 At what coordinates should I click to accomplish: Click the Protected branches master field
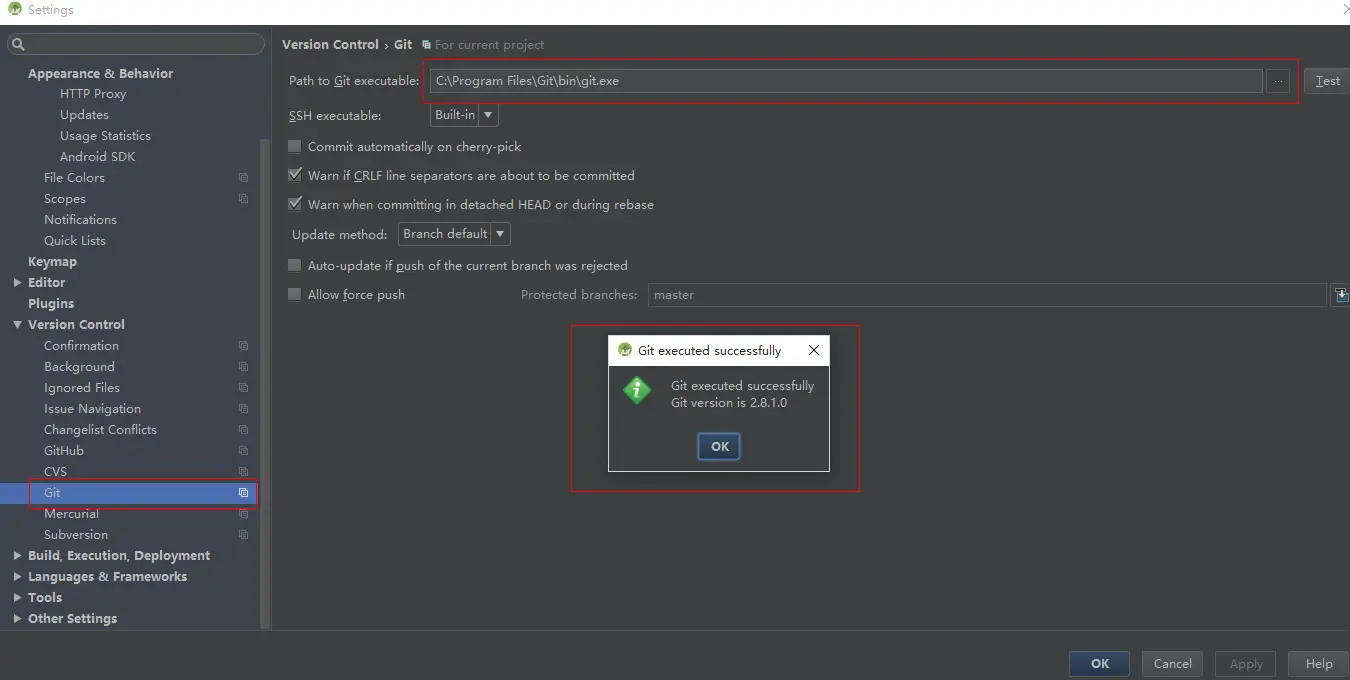point(987,295)
